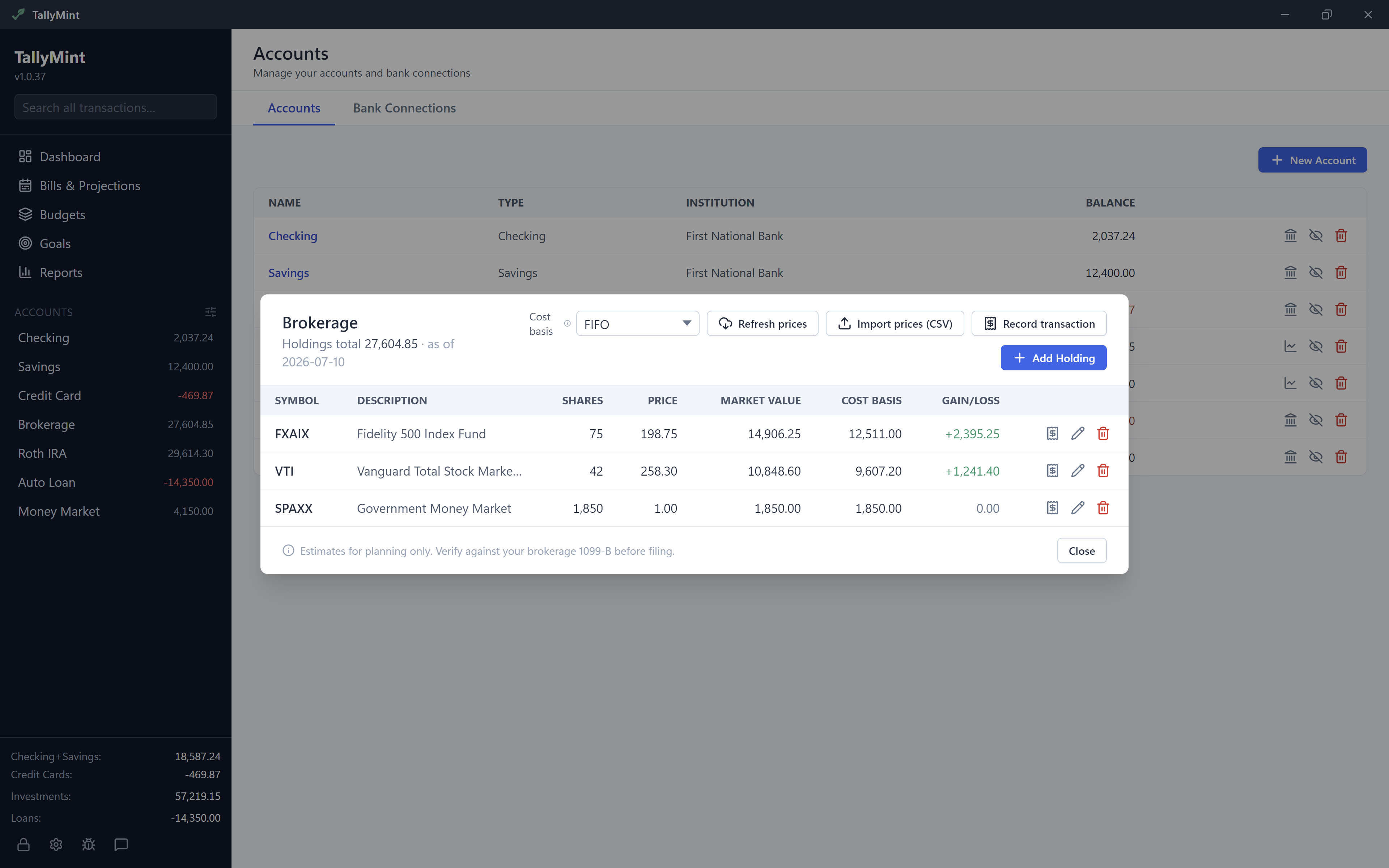Hide the Checking account with eye-off icon

pos(1316,235)
